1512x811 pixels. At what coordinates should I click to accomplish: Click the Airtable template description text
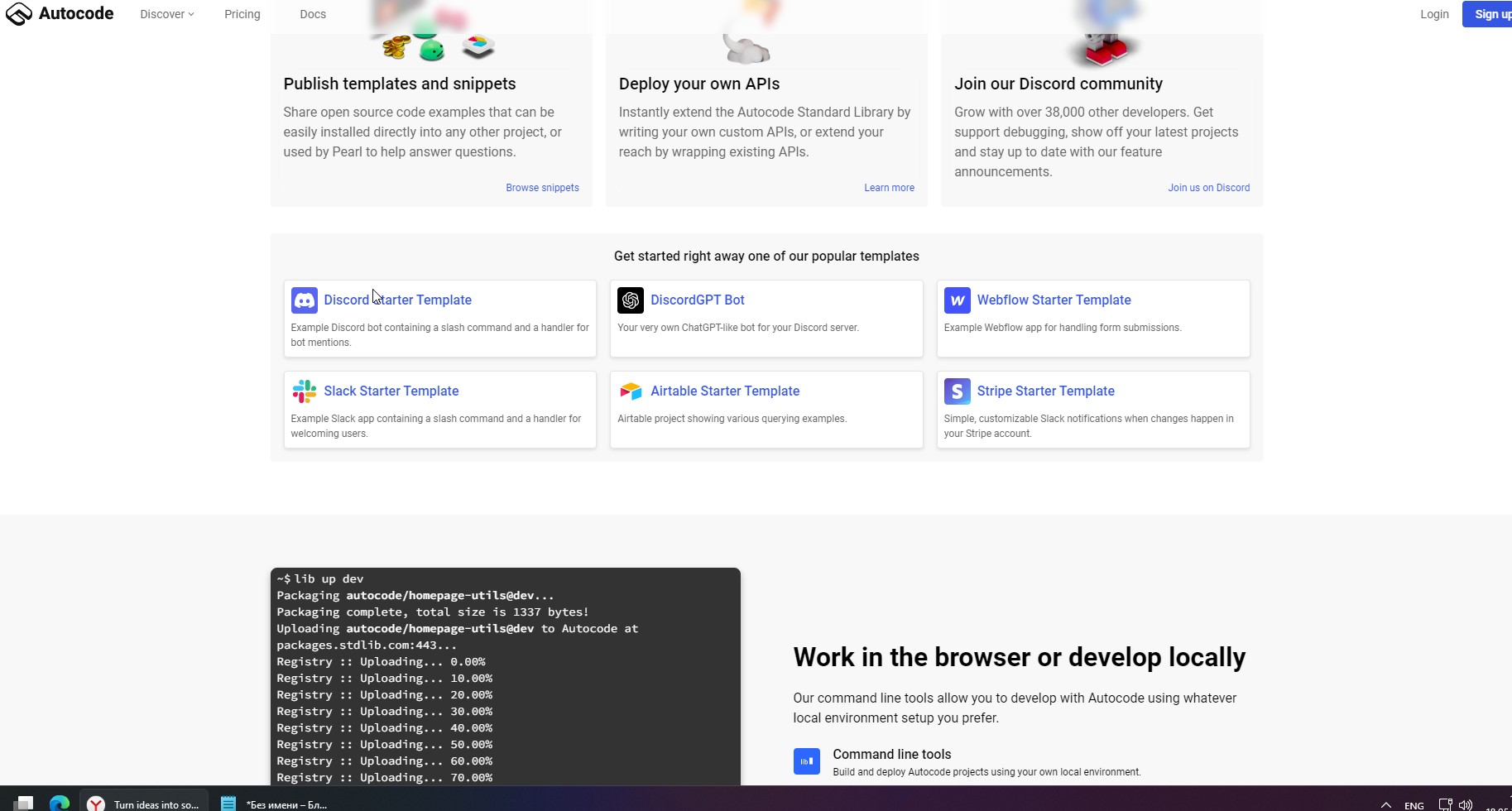[732, 419]
